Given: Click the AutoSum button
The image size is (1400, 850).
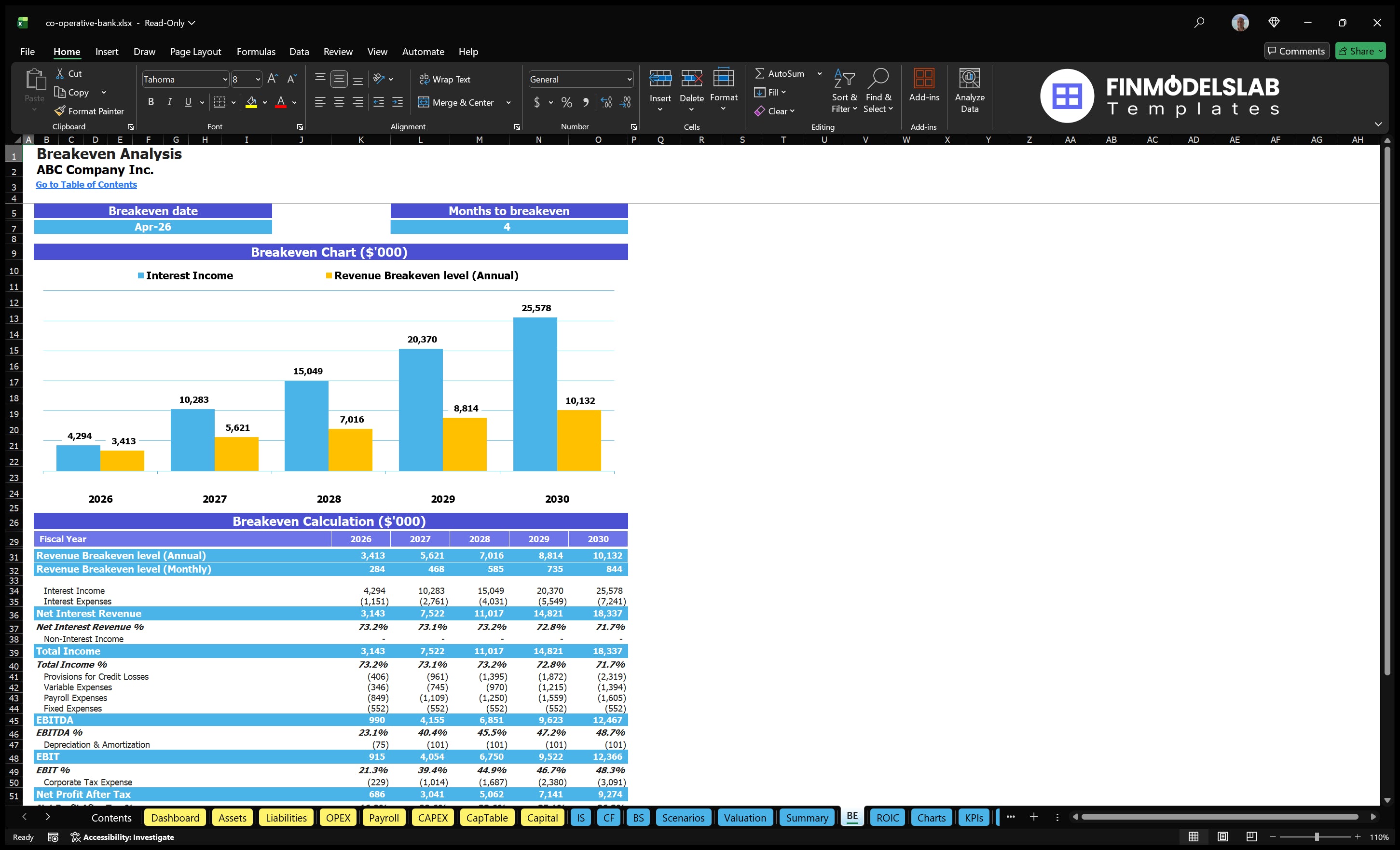Looking at the screenshot, I should (781, 73).
